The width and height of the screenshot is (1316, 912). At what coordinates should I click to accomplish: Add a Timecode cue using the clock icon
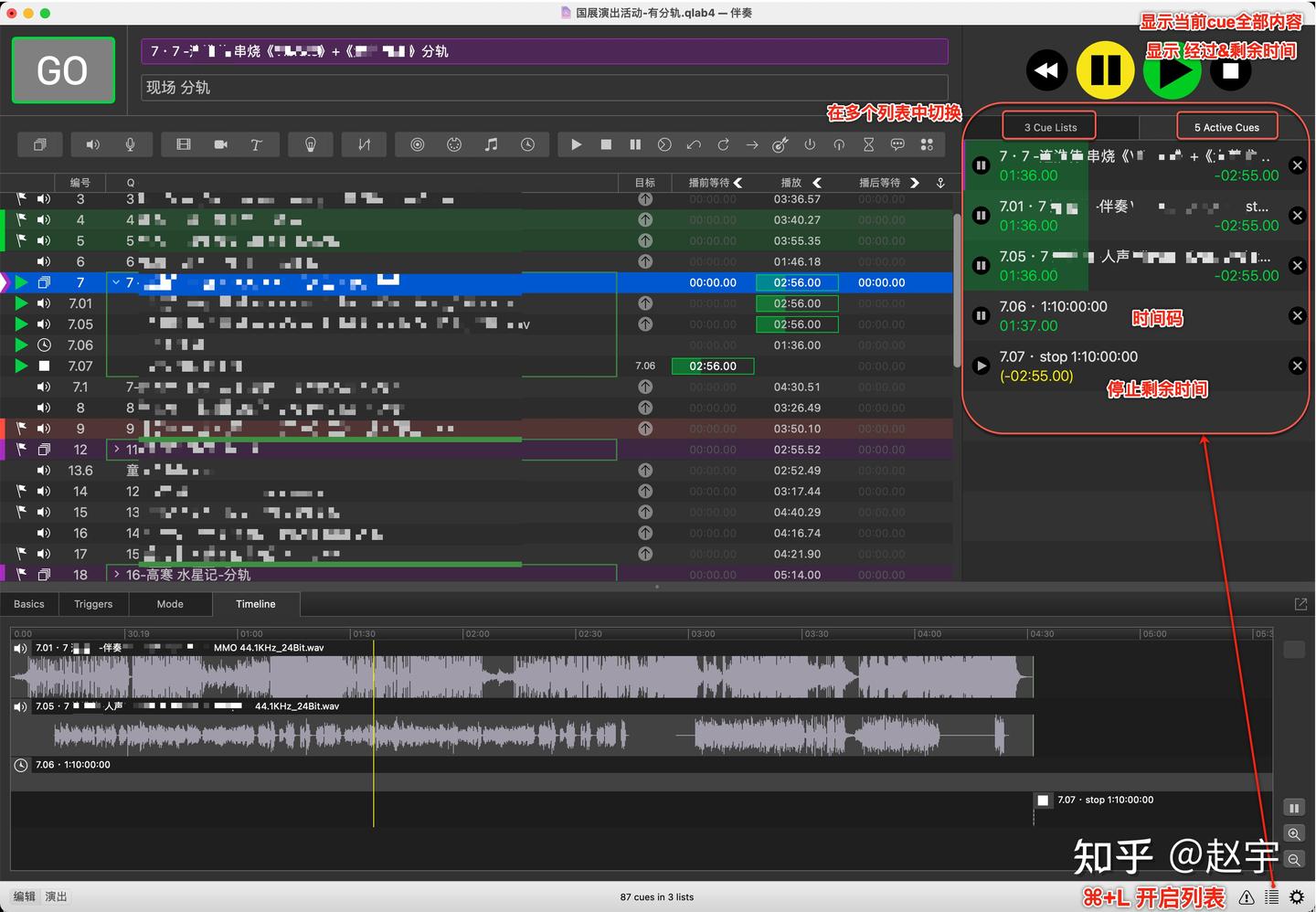[528, 144]
